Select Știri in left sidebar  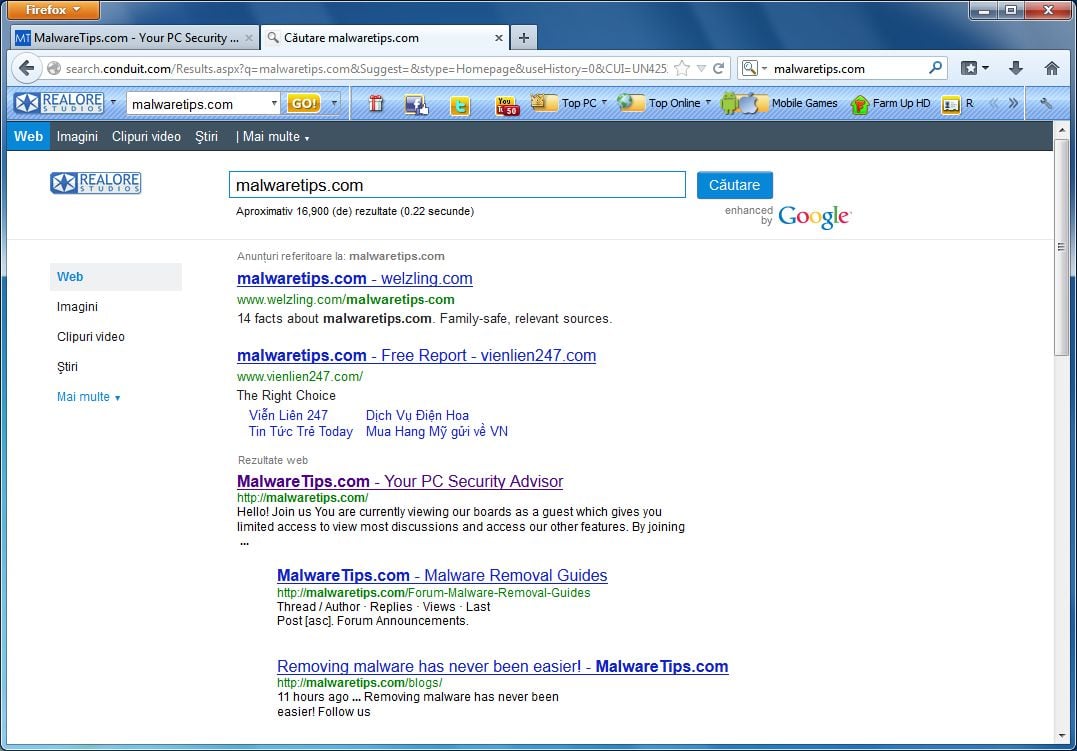(67, 366)
